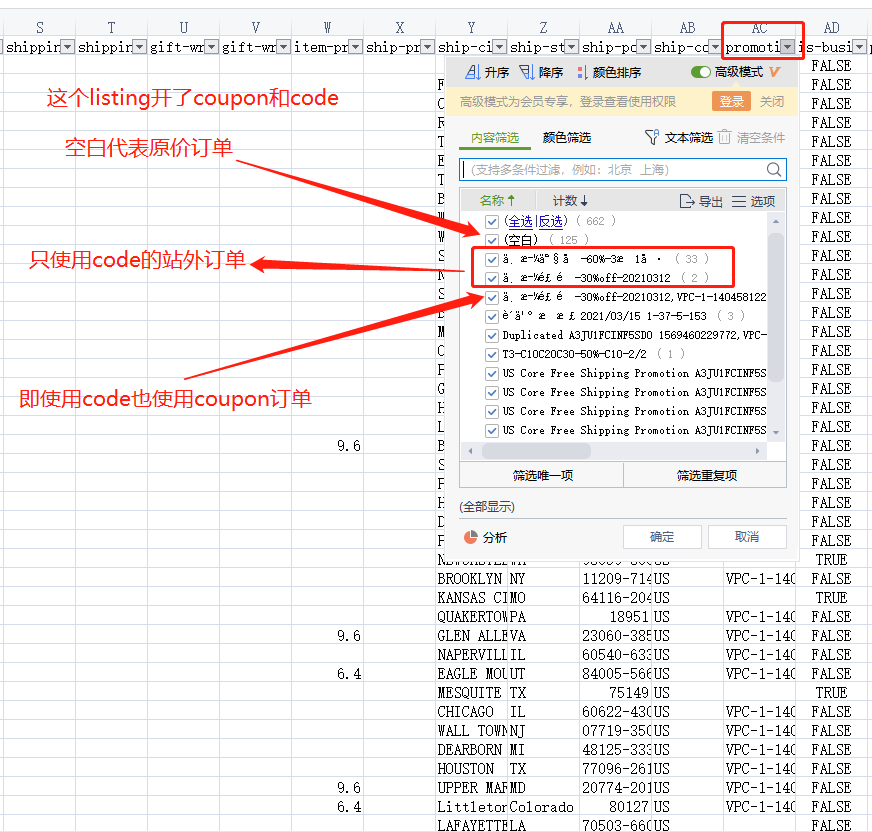This screenshot has height=832, width=872.
Task: Click the filter search input field
Action: (612, 170)
